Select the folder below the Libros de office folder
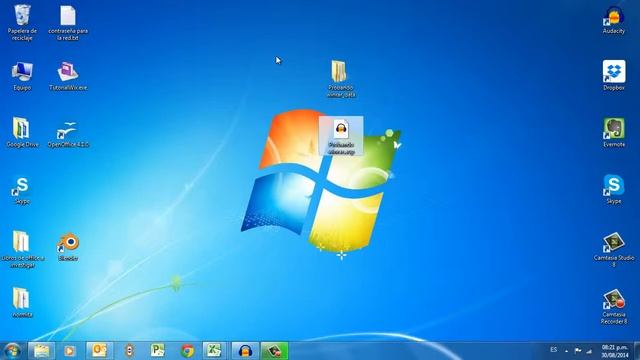 22,302
